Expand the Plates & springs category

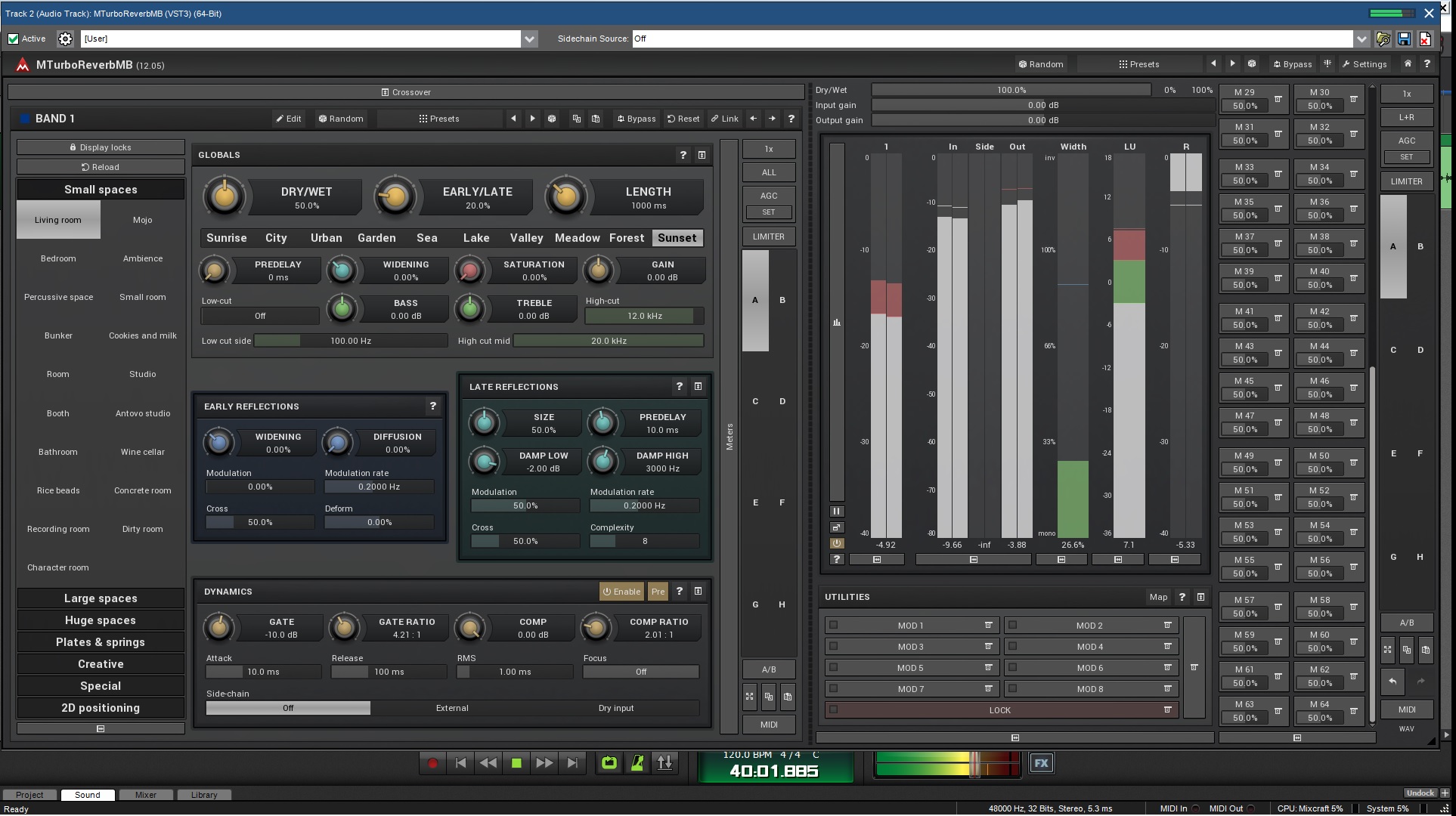click(101, 642)
